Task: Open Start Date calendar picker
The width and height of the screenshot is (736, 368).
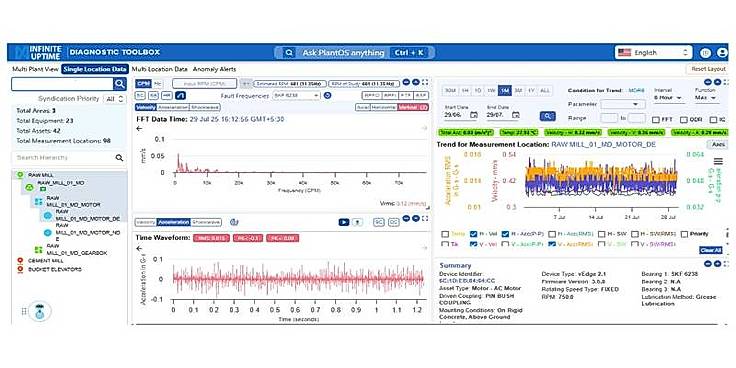Action: [474, 115]
